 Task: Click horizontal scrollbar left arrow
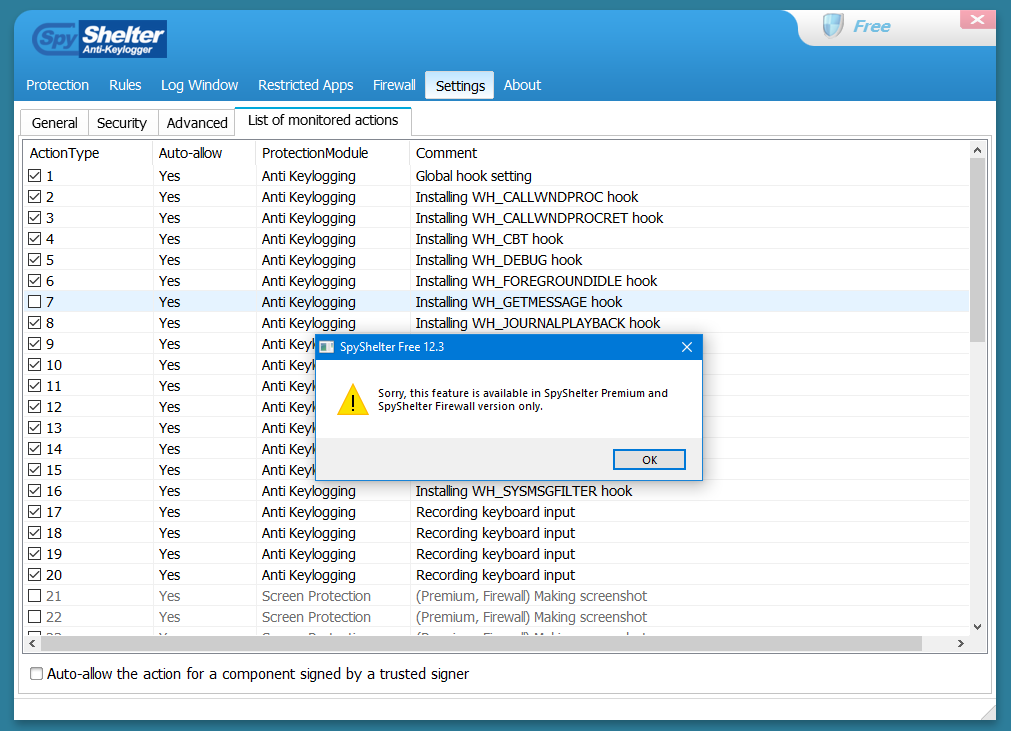[32, 643]
